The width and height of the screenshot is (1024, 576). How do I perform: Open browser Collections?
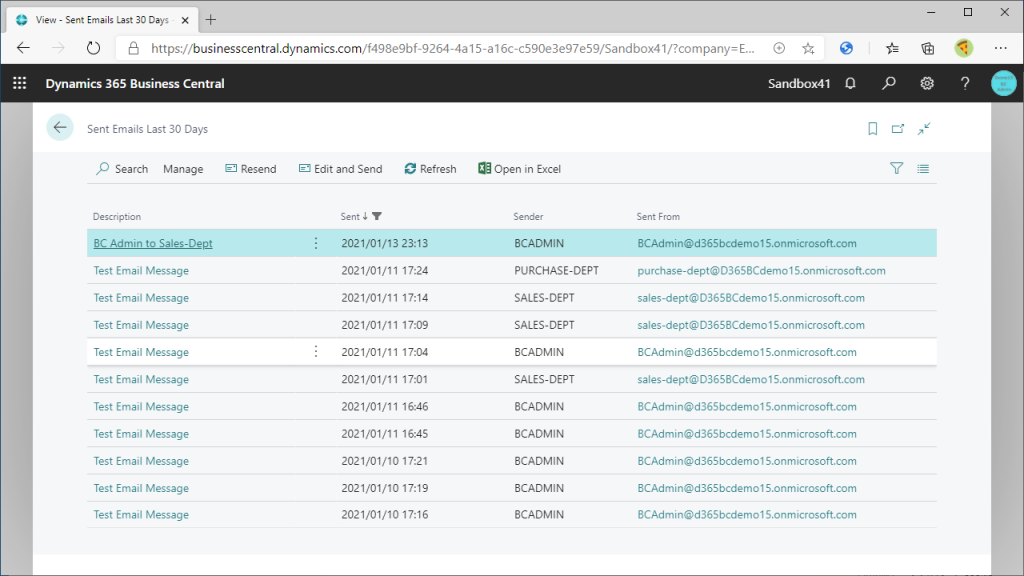927,48
